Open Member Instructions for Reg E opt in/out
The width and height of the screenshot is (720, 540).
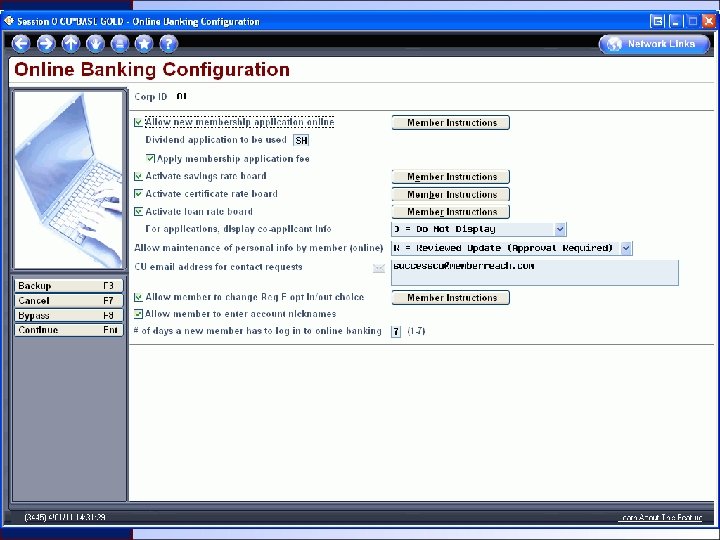coord(451,298)
